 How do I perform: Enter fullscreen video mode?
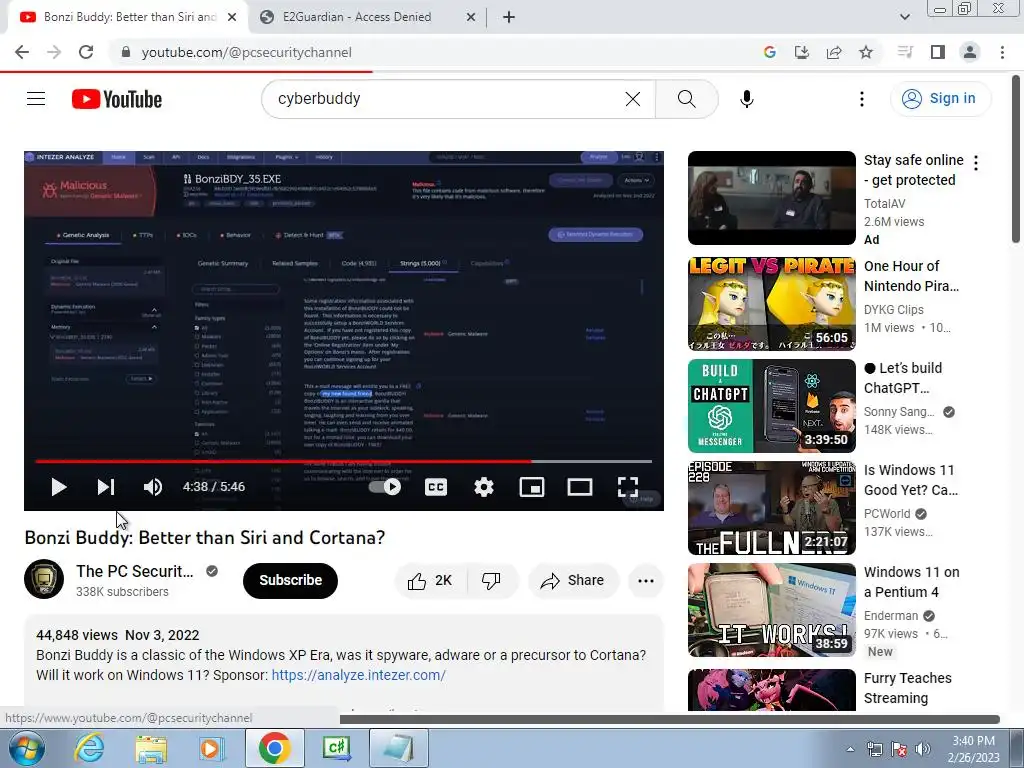coord(628,487)
